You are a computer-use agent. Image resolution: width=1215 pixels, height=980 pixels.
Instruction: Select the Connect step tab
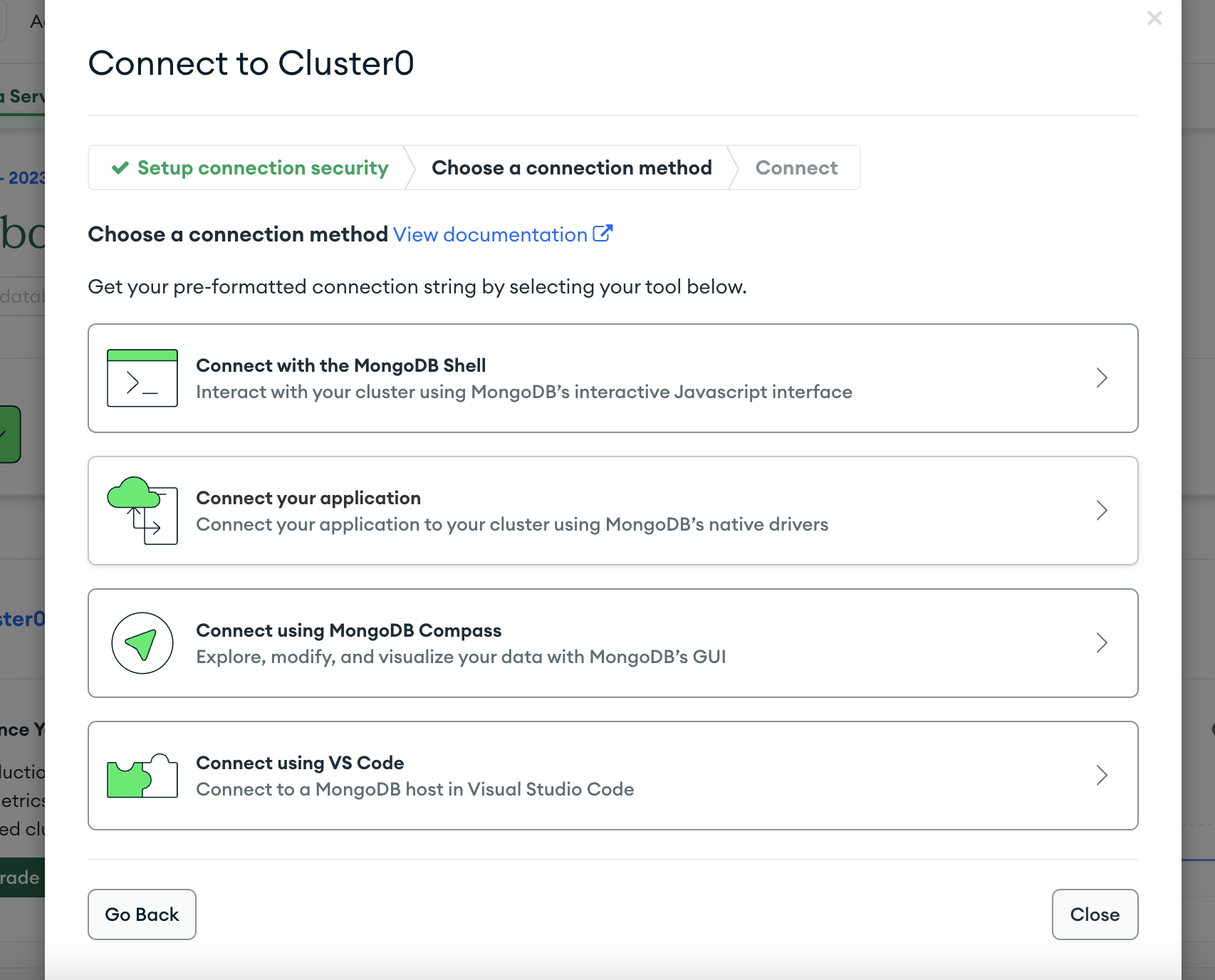click(796, 167)
